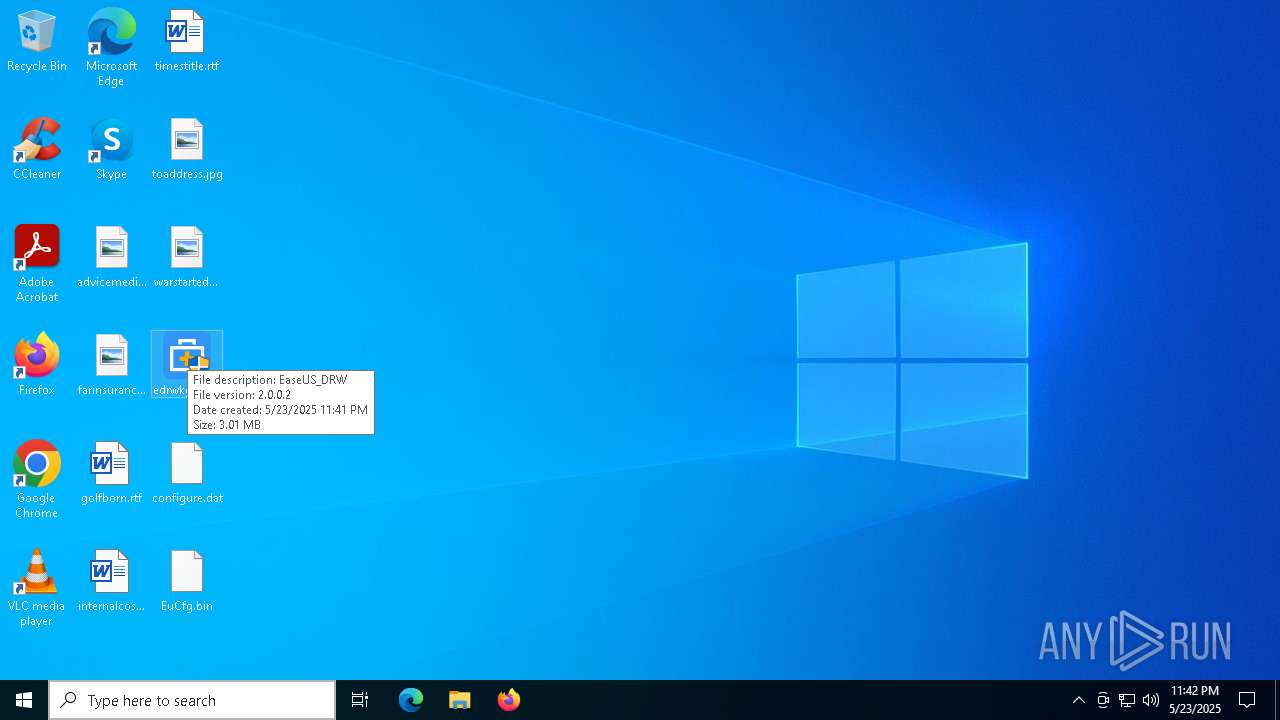Select the Adobe Acrobat shortcut
Viewport: 1280px width, 720px height.
click(37, 264)
